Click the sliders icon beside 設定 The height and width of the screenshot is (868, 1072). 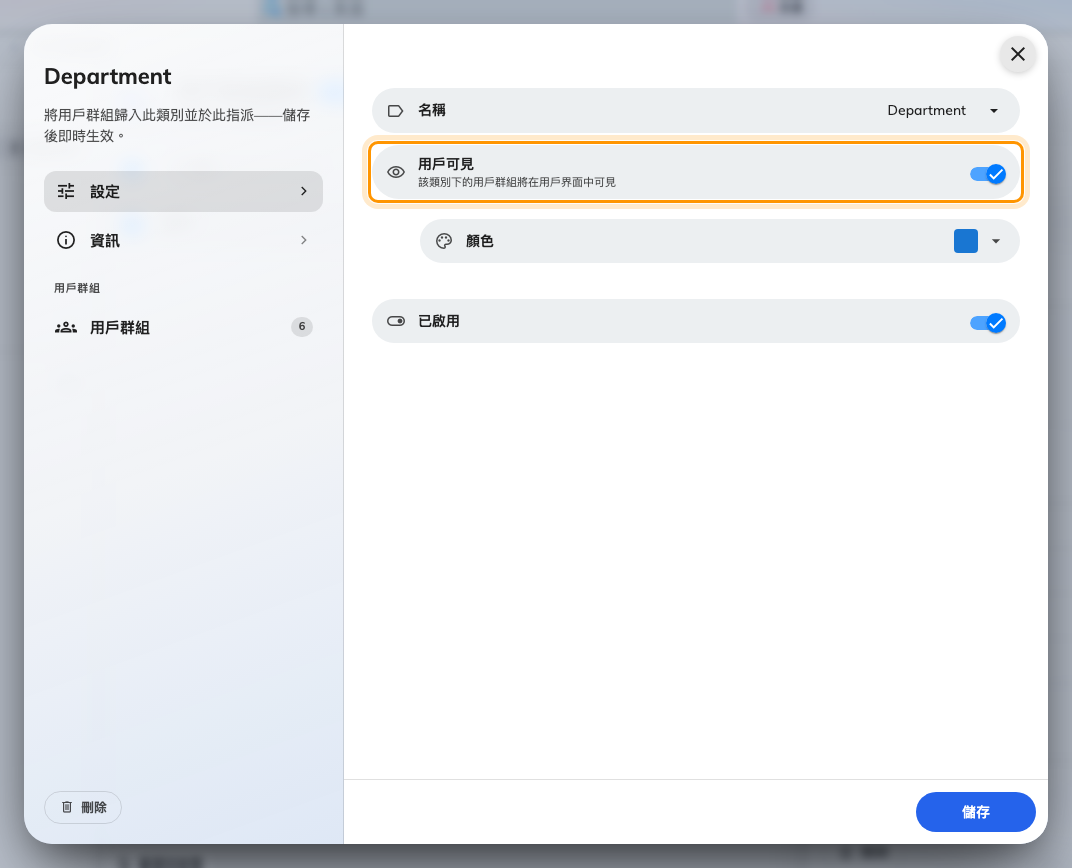(66, 191)
